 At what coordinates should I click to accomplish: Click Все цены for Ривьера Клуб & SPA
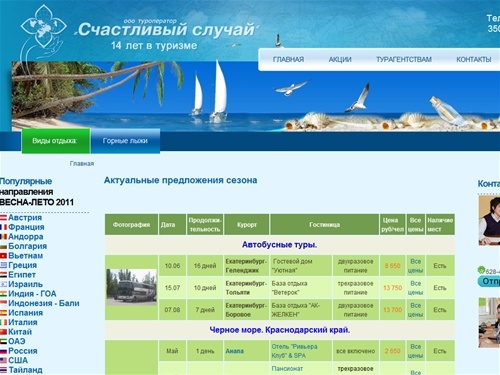(416, 351)
